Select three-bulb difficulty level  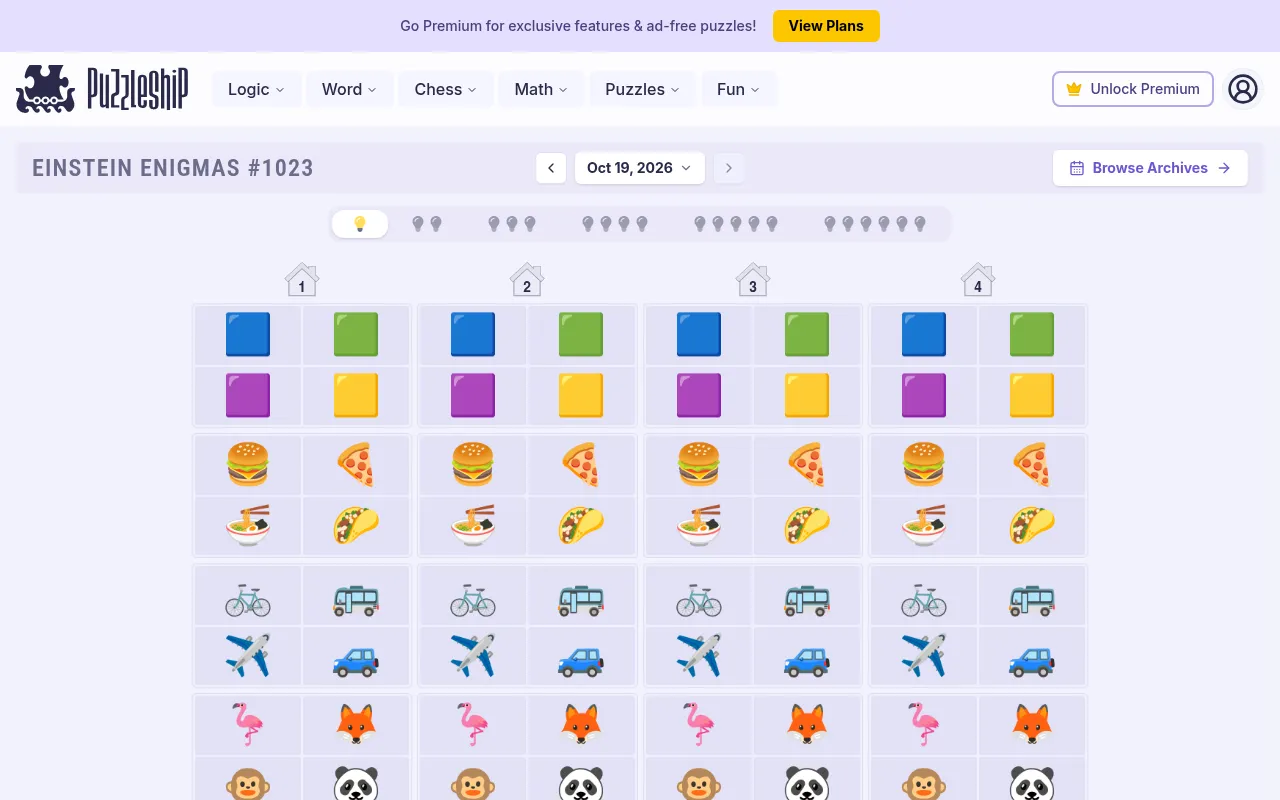pos(512,224)
